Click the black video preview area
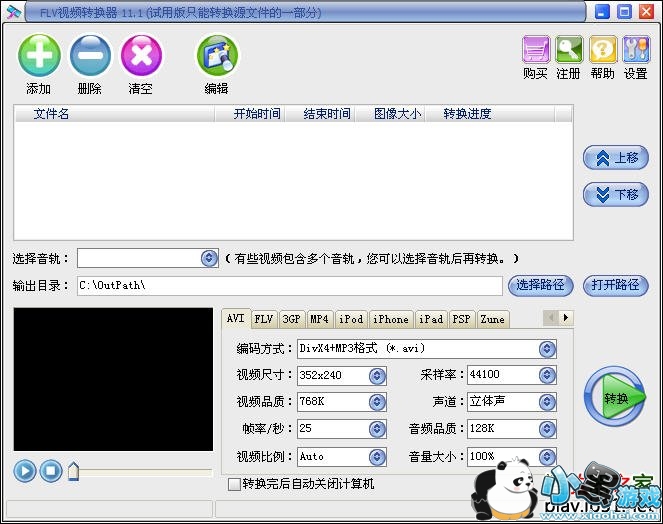Viewport: 663px width, 524px height. tap(113, 379)
